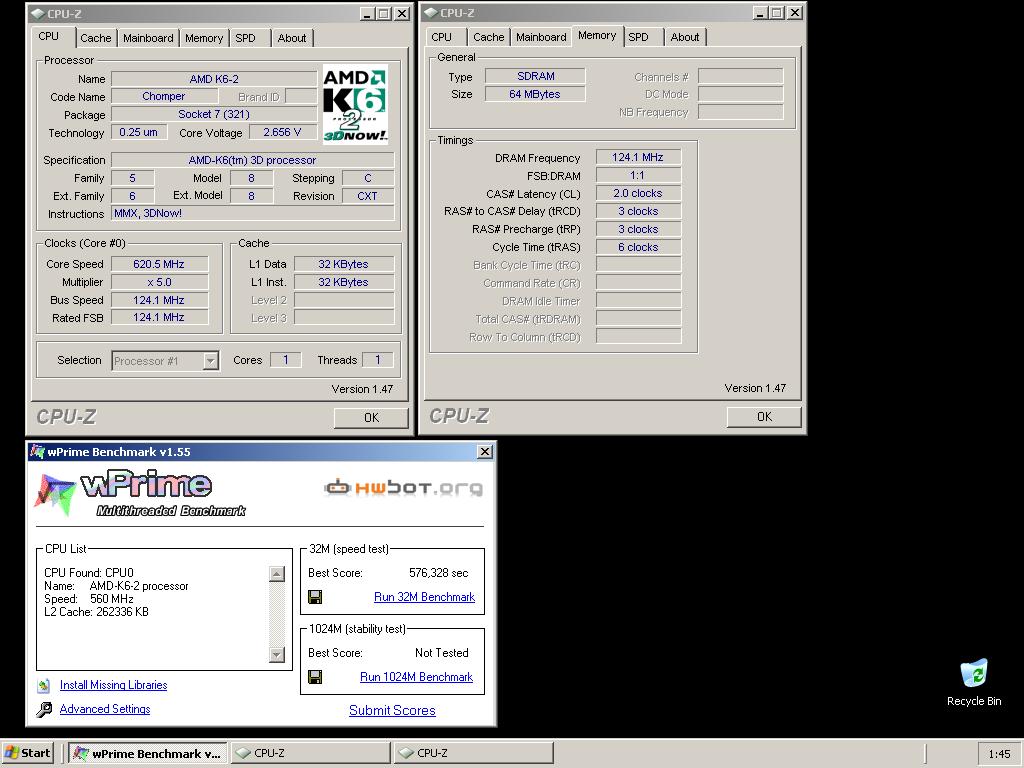Activate the second CPU-Z taskbar button

pyautogui.click(x=473, y=753)
